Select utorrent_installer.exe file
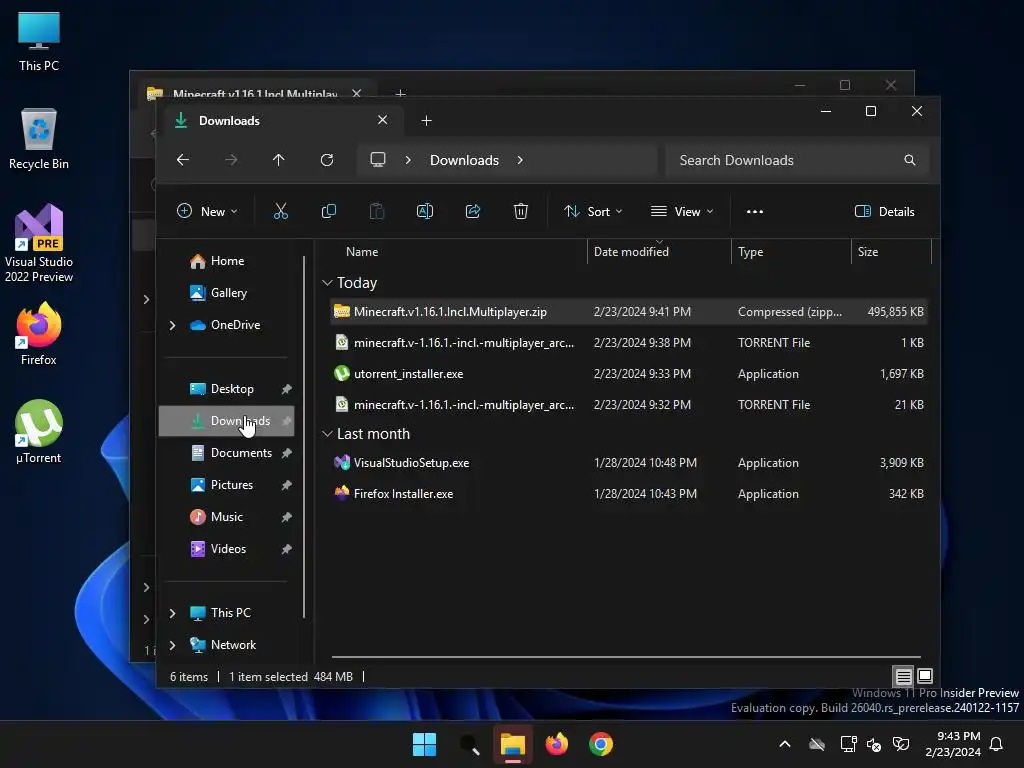 point(628,374)
